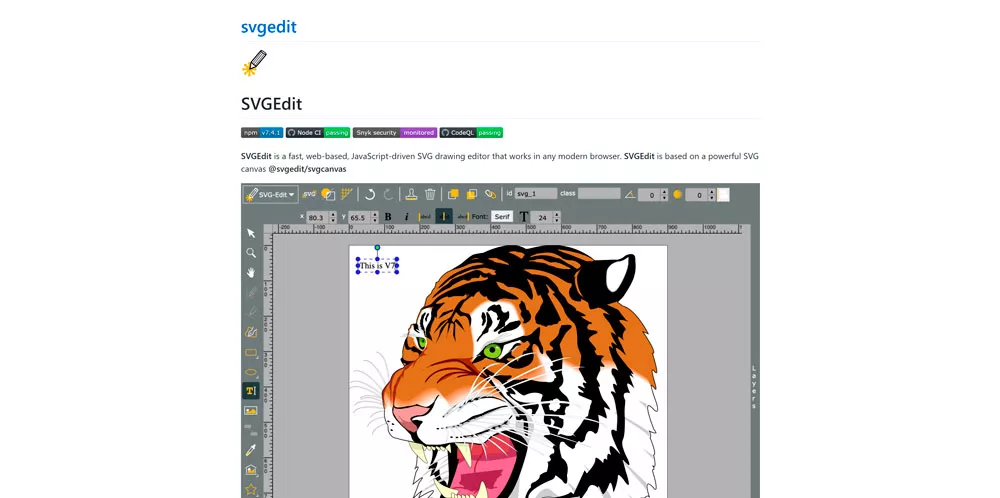The width and height of the screenshot is (1000, 498).
Task: Click the SVGEdit page heading
Action: pyautogui.click(x=272, y=104)
